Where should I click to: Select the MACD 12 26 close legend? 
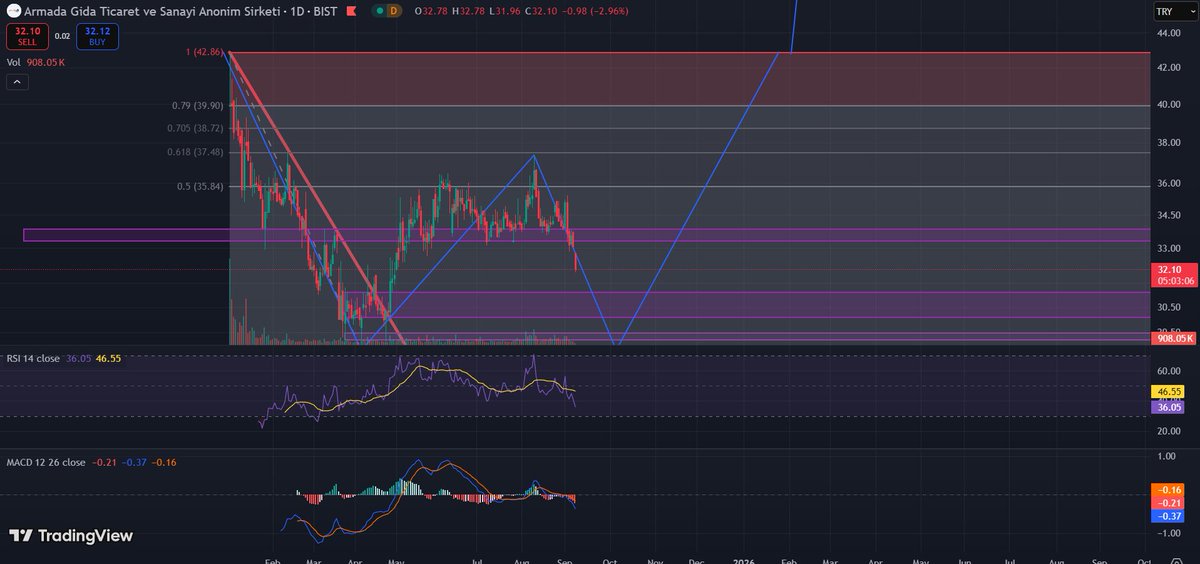coord(92,462)
